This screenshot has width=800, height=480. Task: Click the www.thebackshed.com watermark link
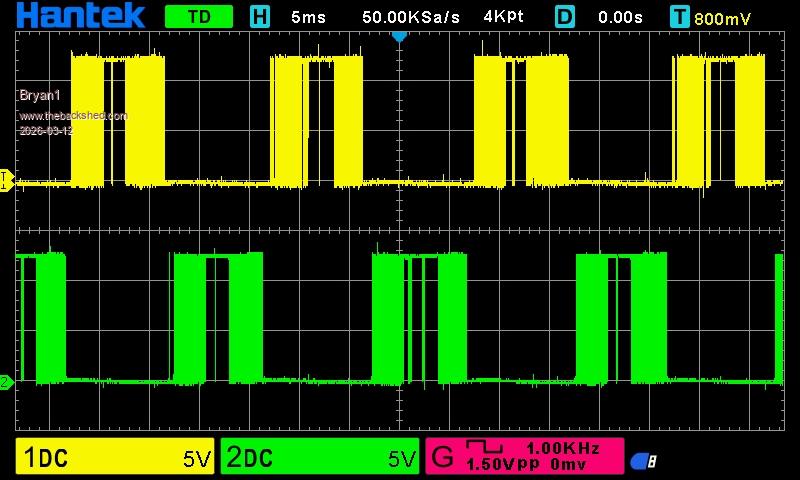pyautogui.click(x=74, y=116)
